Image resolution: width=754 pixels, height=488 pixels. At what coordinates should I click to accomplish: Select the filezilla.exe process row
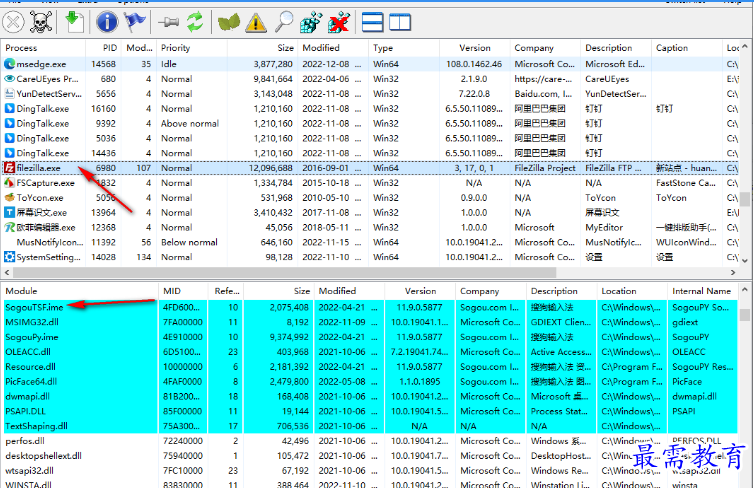pos(370,168)
